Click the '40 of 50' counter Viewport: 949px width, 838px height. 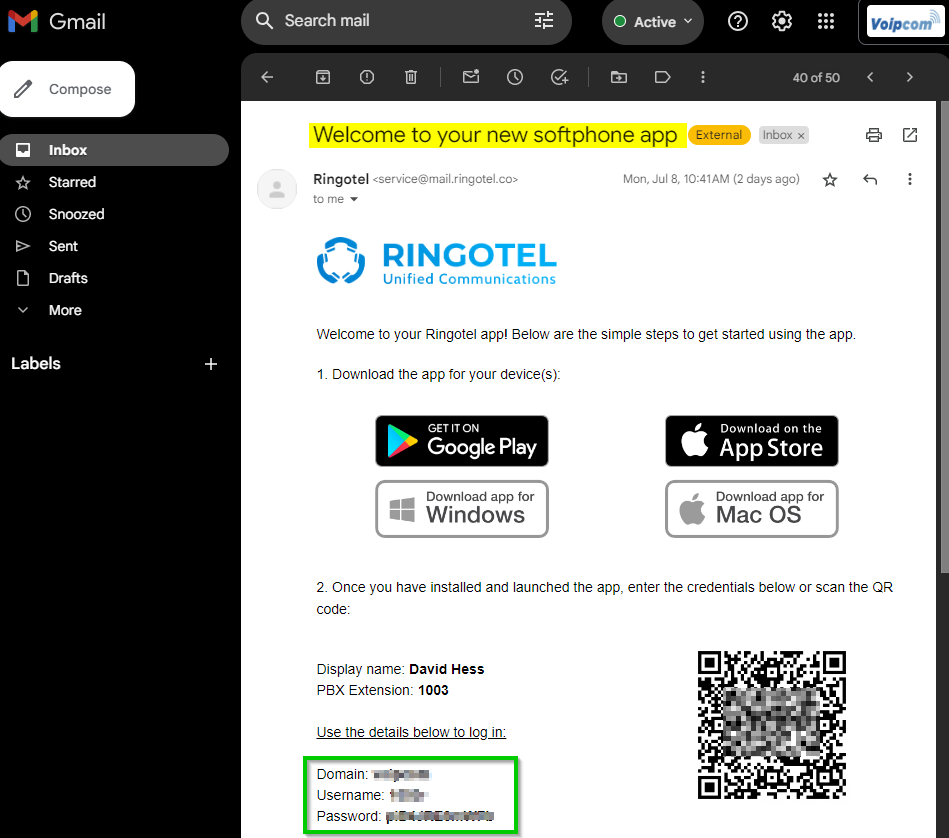coord(816,77)
